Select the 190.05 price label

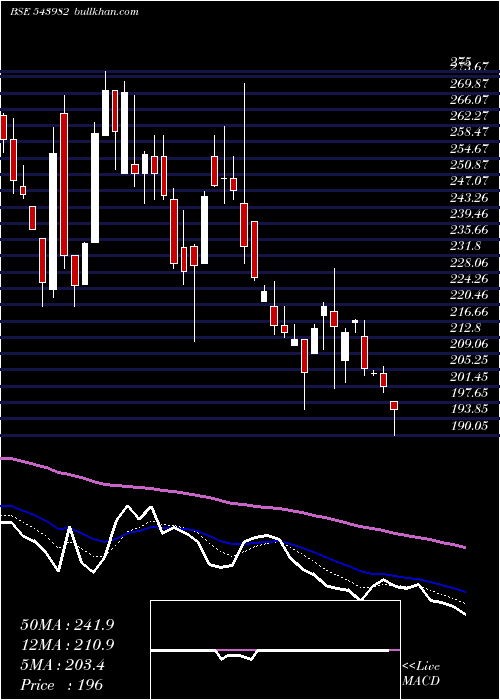[470, 426]
